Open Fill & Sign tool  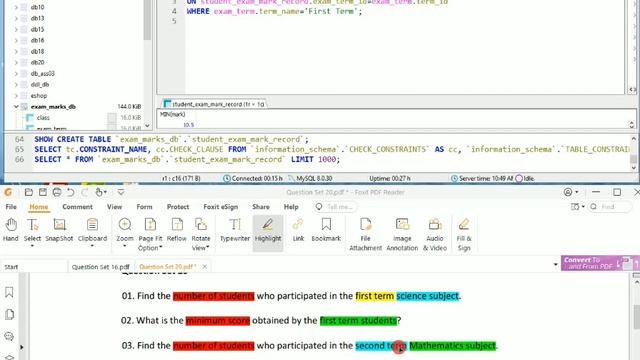tap(464, 234)
